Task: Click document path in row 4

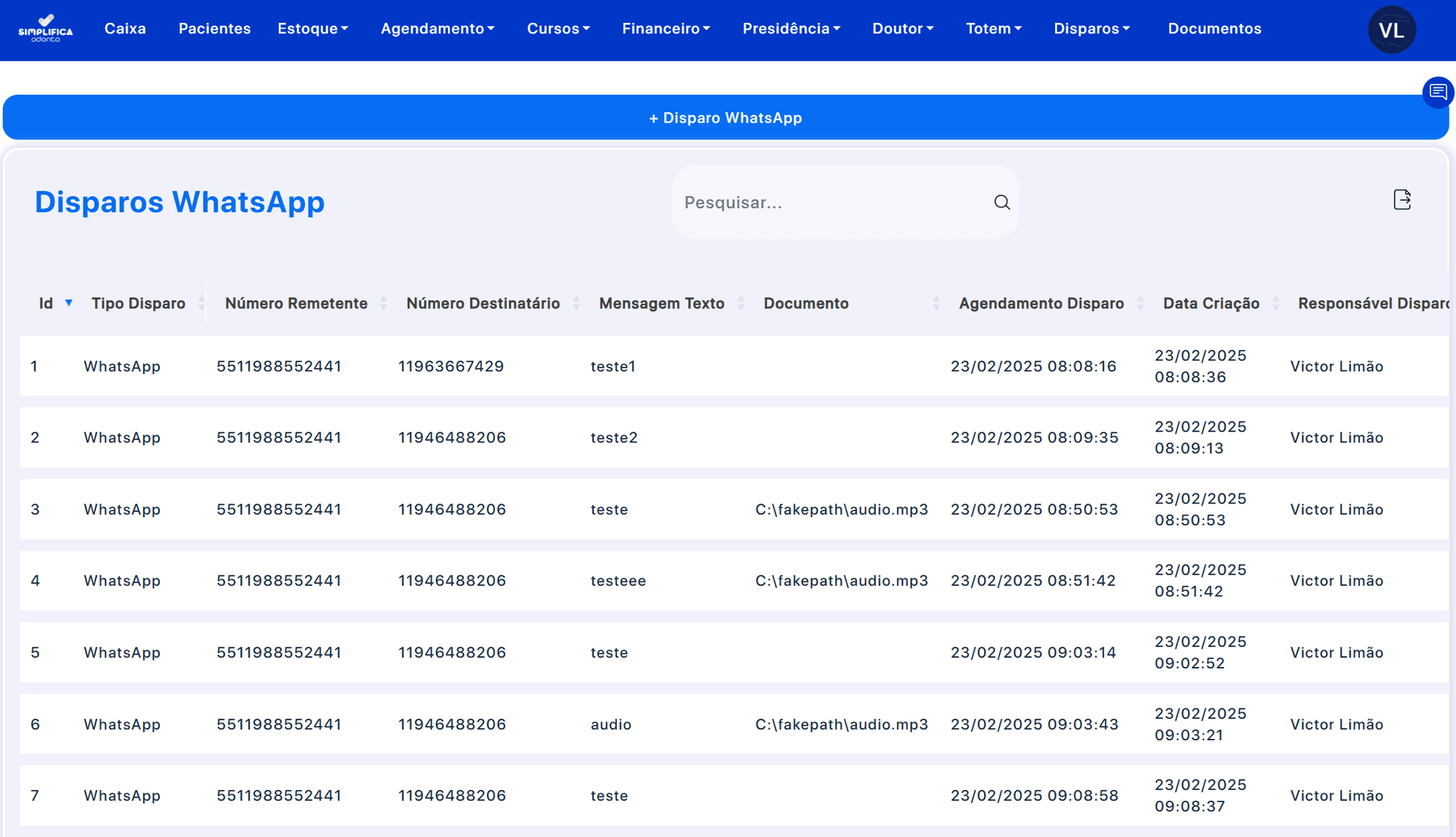Action: click(x=842, y=580)
